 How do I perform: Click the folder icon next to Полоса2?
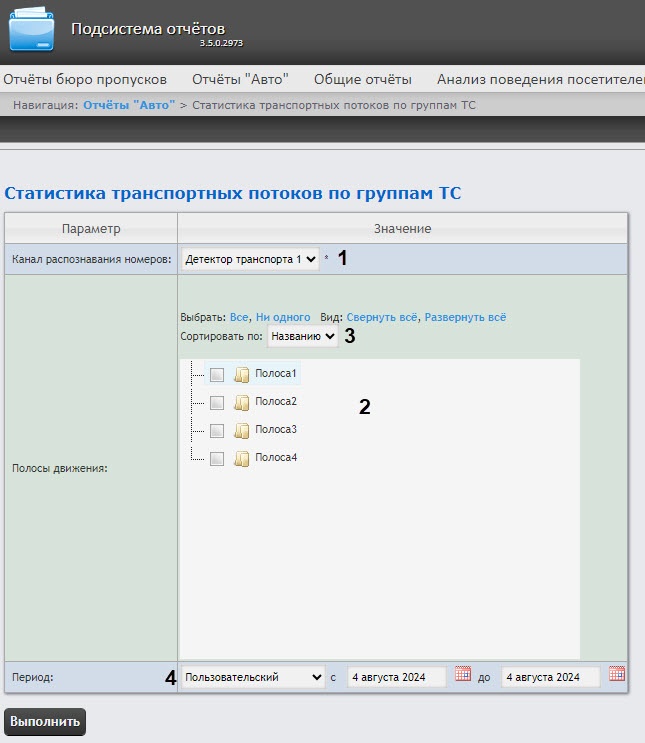point(241,402)
